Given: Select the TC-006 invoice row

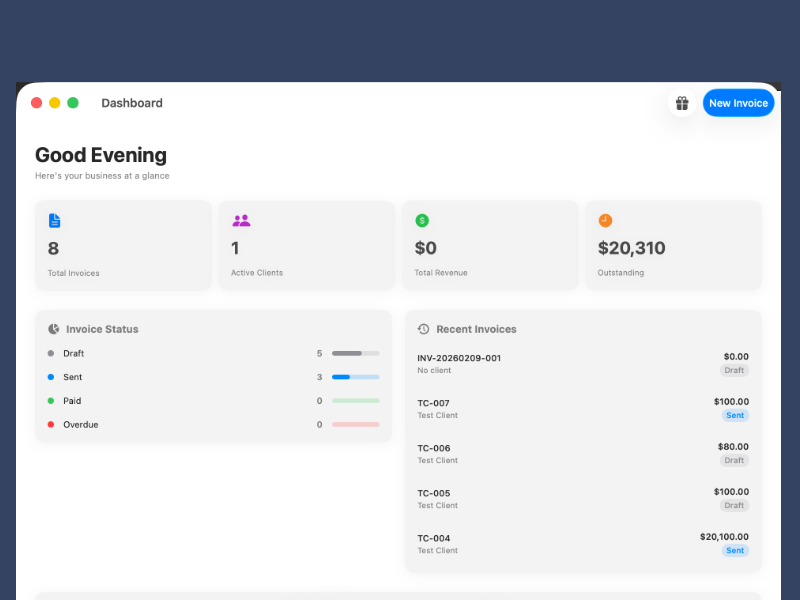Looking at the screenshot, I should point(582,453).
